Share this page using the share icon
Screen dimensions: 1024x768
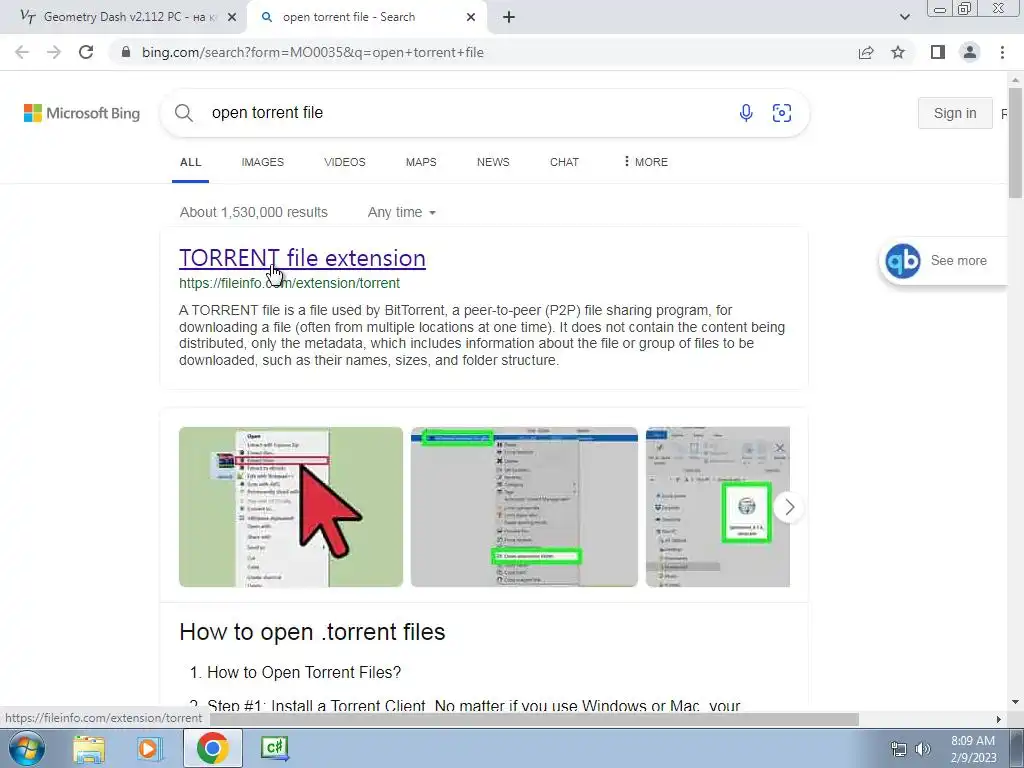point(866,52)
